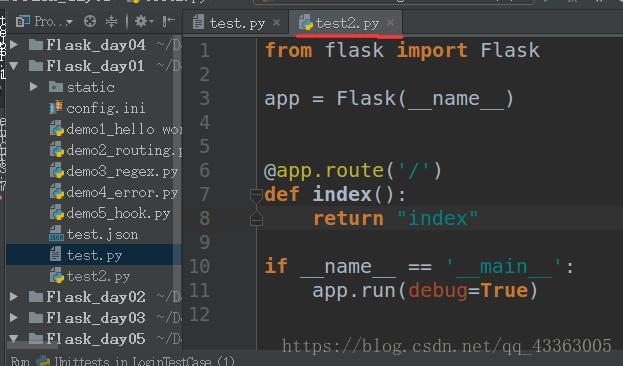Click the app.run(debug=True) code line
623x366 pixels.
point(425,290)
